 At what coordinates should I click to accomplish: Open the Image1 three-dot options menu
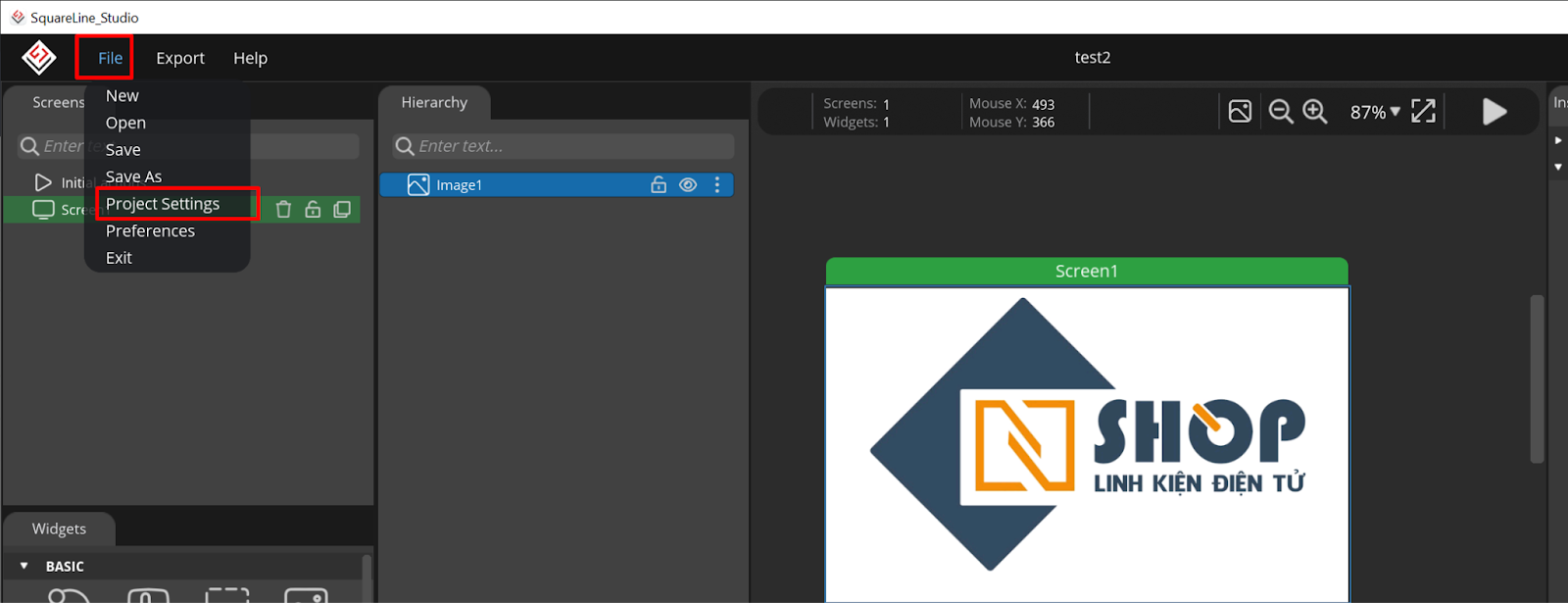(717, 184)
